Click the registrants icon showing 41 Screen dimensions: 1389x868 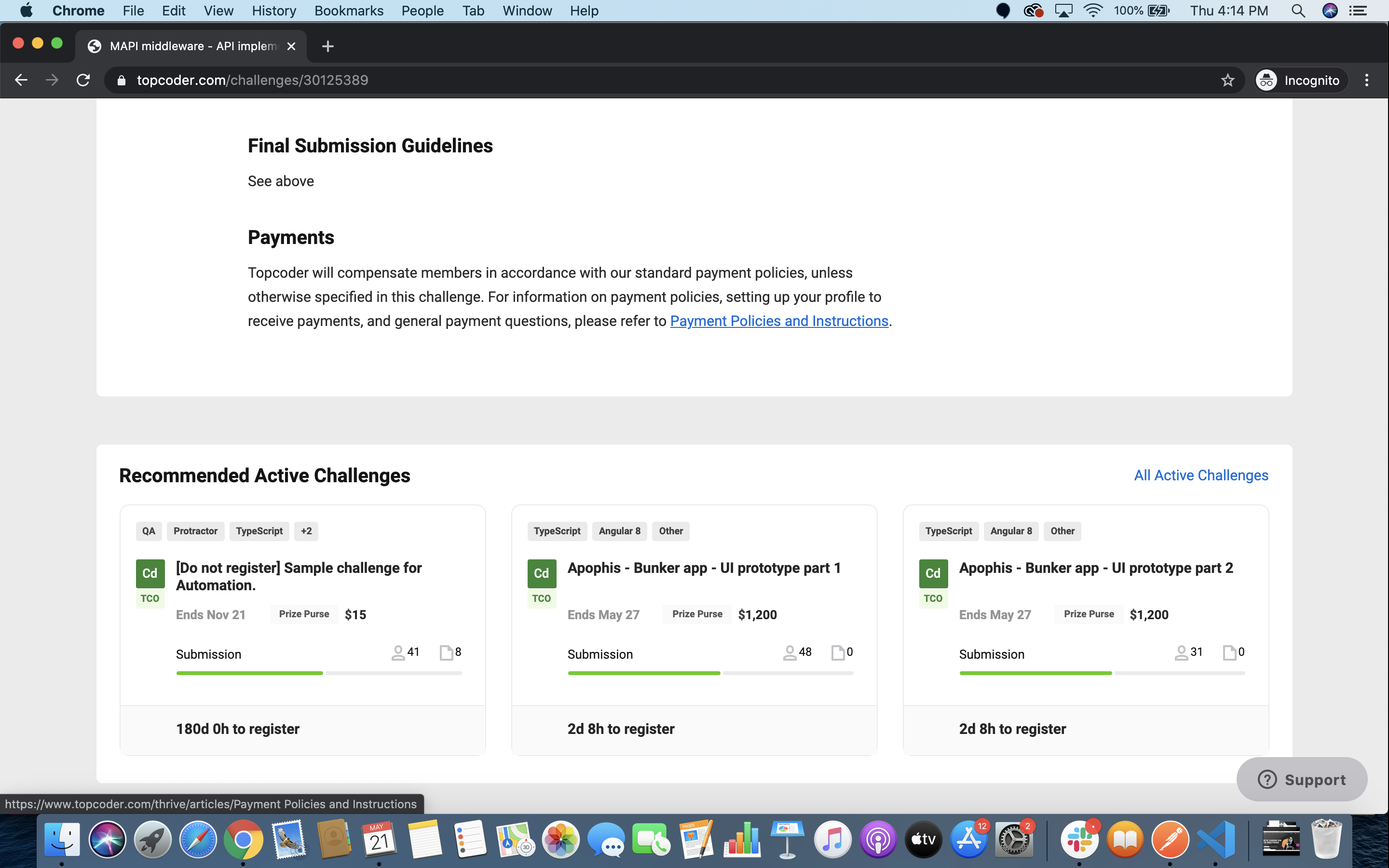tap(398, 653)
